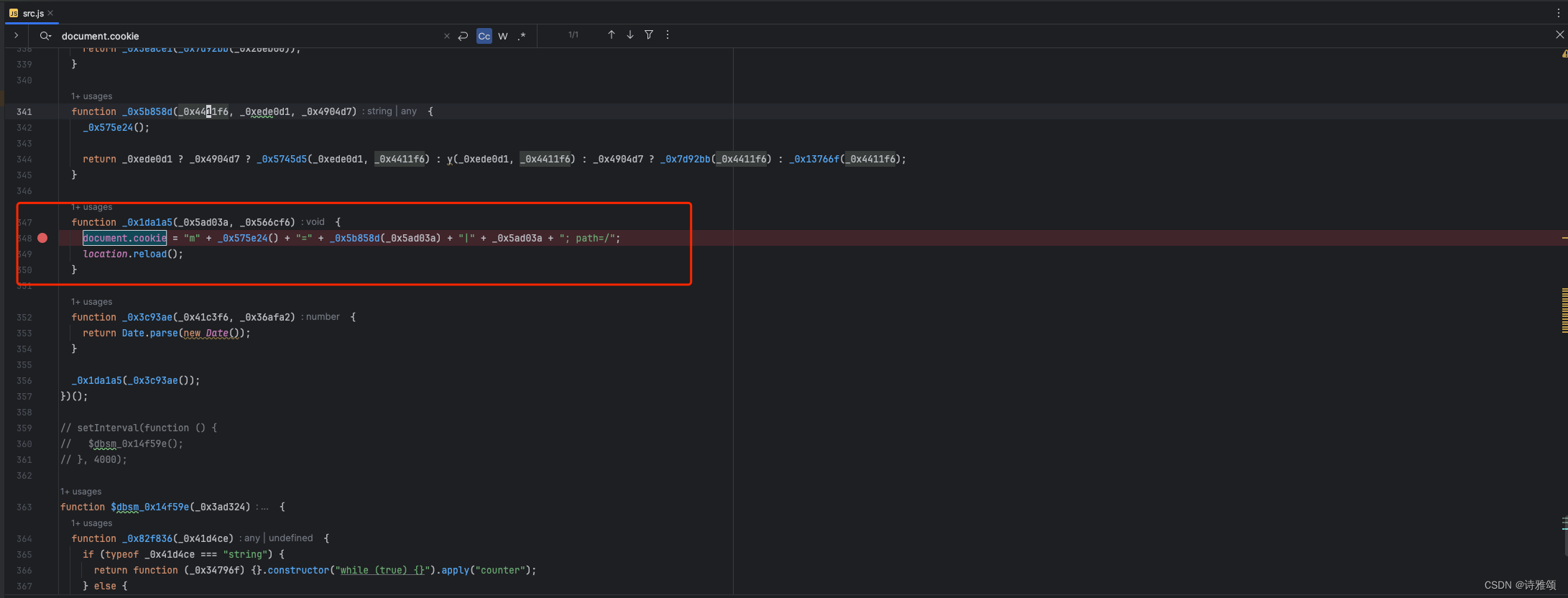Open the editor tab options menu
This screenshot has width=1568, height=598.
pos(1559,13)
